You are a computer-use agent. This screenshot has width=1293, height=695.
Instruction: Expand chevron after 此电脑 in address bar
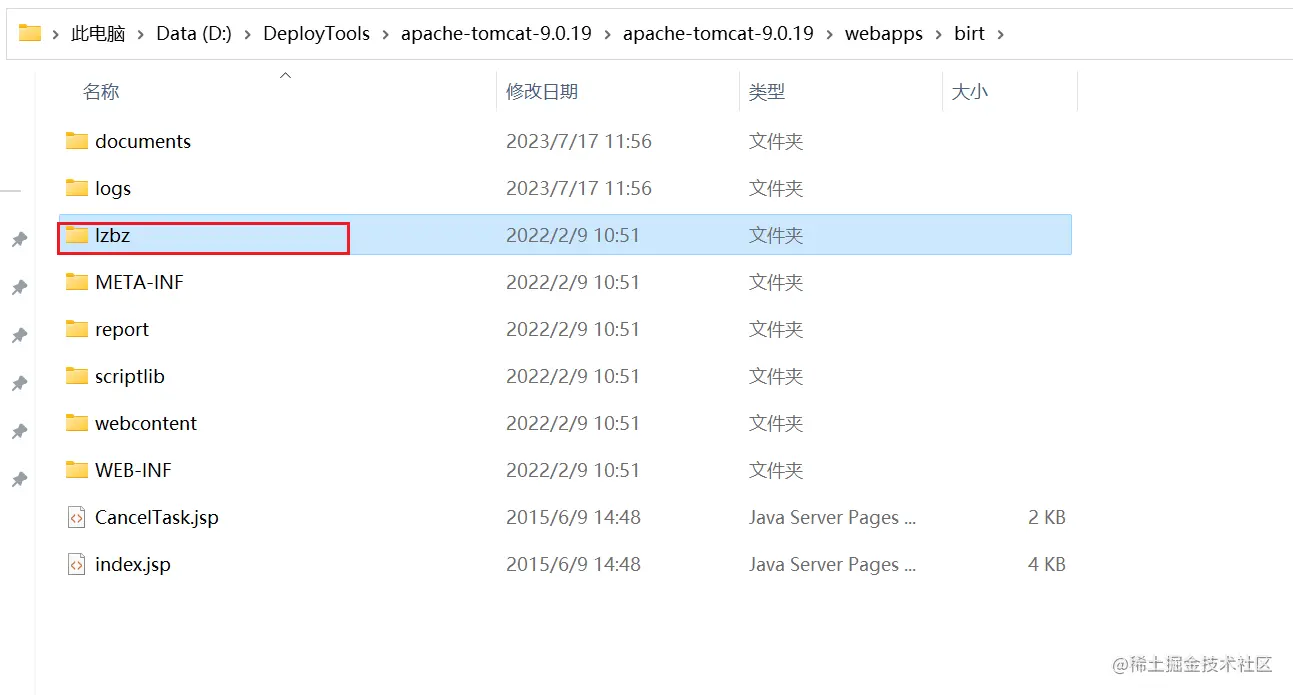[141, 34]
